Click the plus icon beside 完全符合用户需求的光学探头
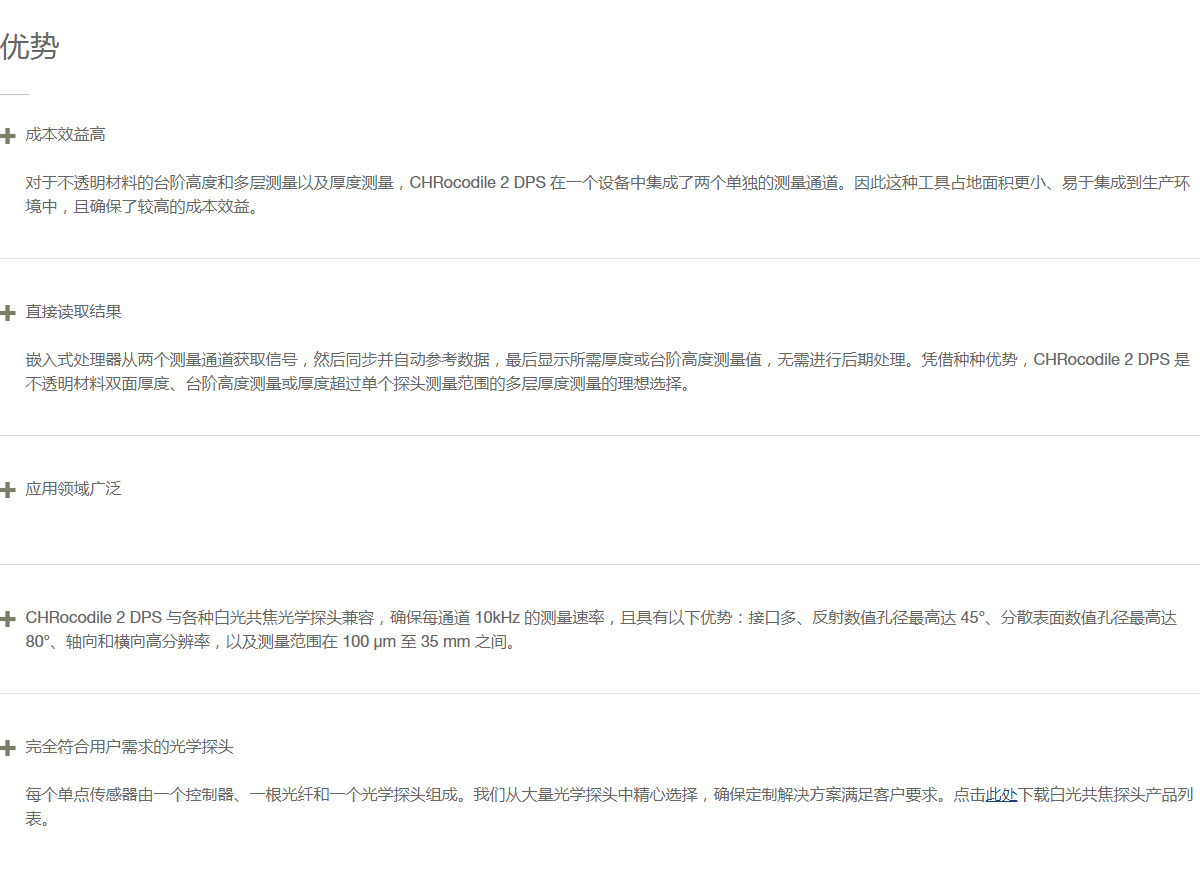 click(x=8, y=748)
